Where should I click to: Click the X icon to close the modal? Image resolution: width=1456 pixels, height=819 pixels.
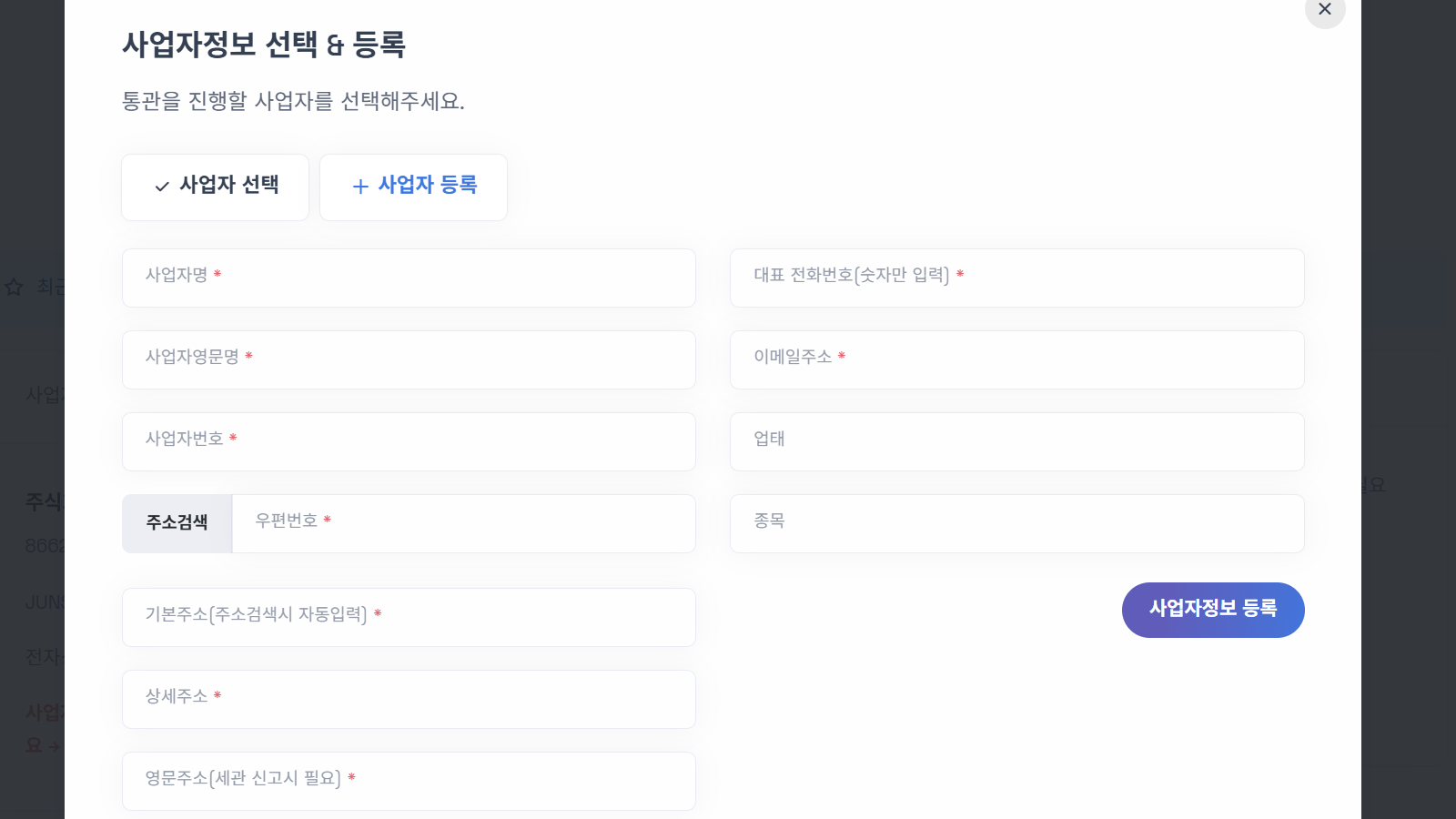1325,10
